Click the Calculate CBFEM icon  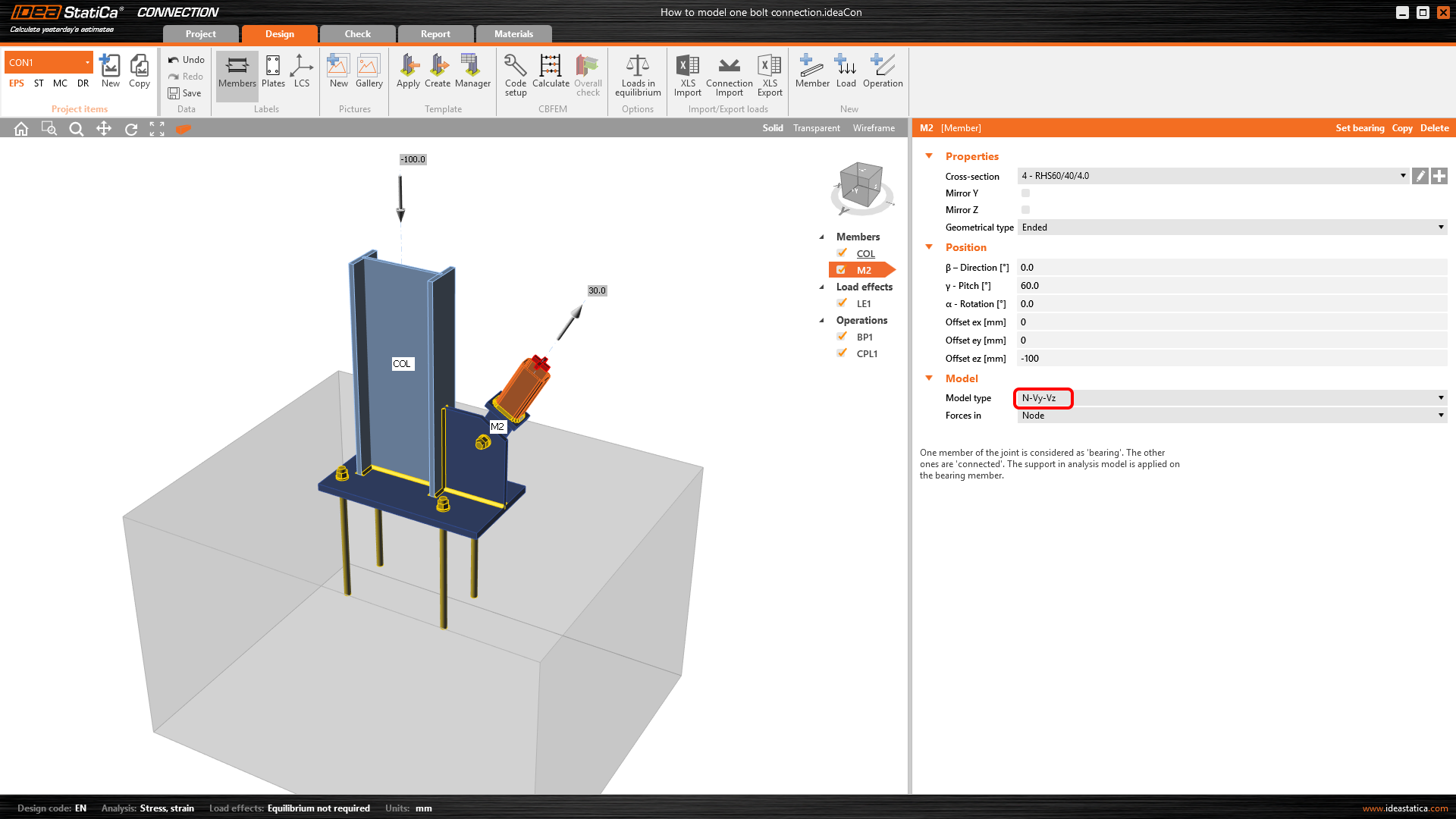click(x=551, y=74)
